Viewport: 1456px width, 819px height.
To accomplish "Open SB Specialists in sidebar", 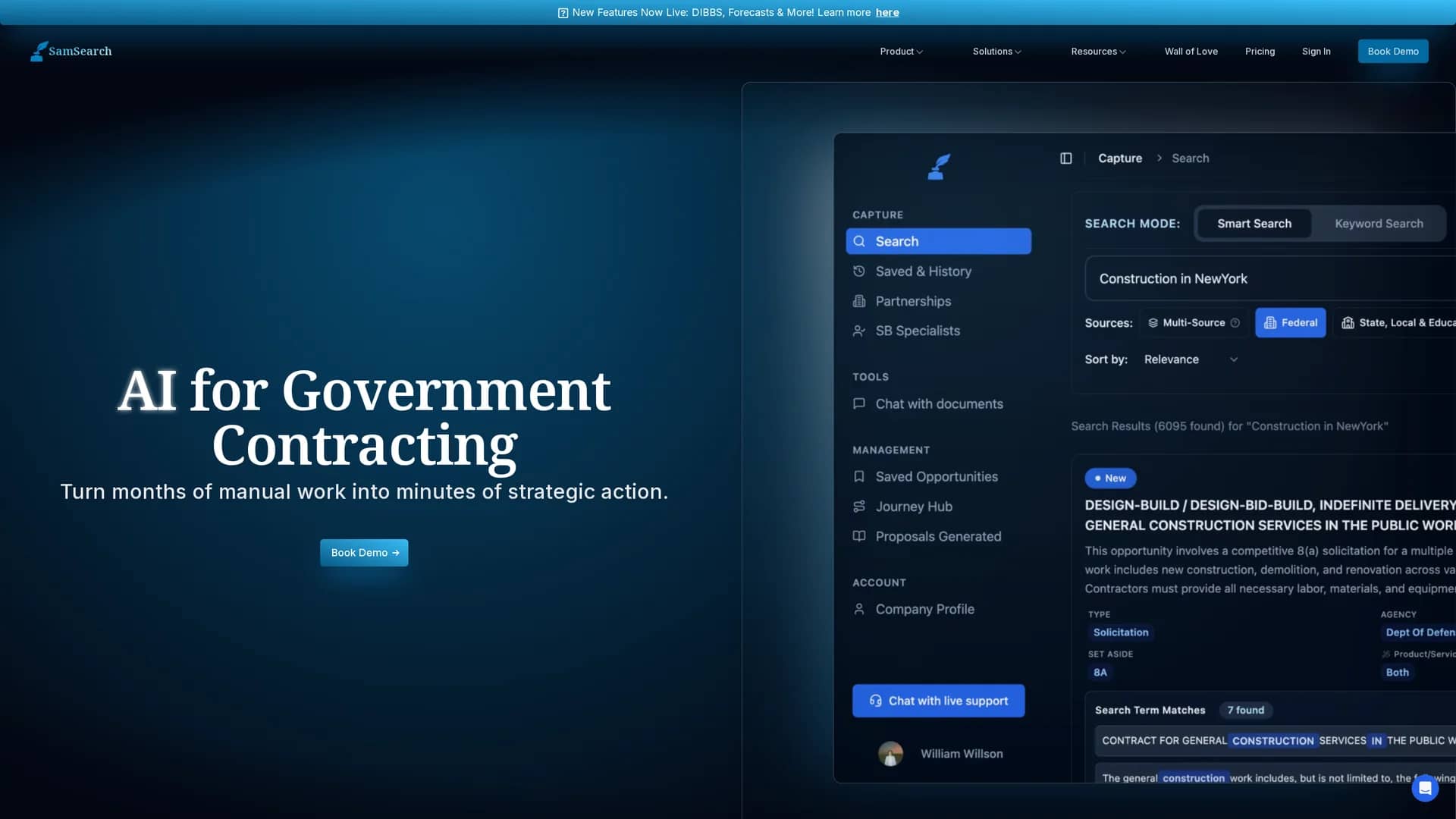I will coord(938,331).
